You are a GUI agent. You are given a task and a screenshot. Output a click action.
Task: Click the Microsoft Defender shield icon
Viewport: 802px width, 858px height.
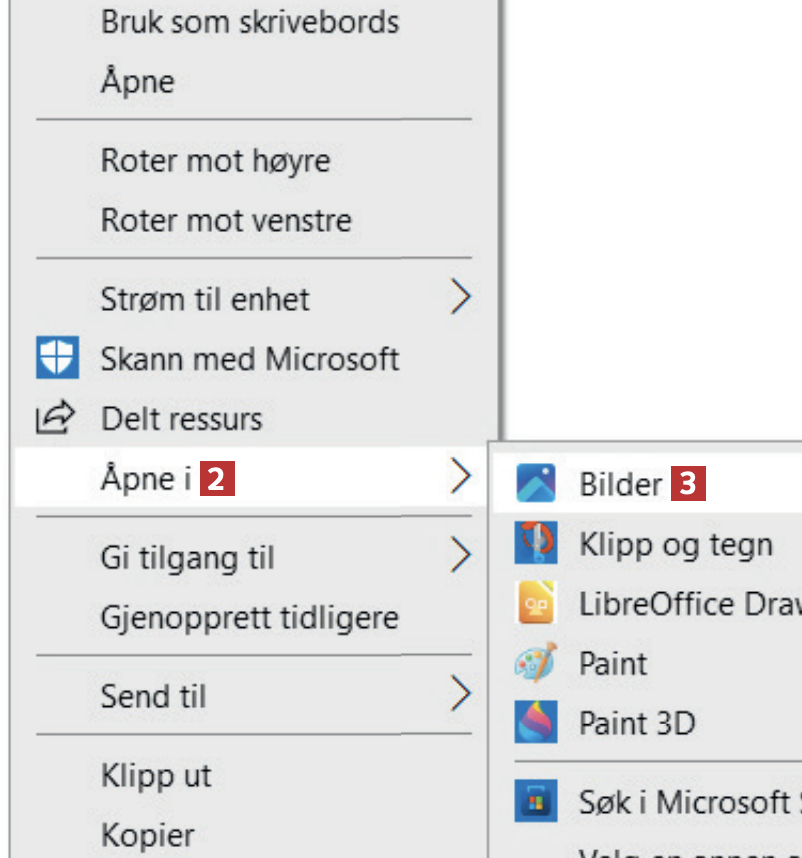57,358
